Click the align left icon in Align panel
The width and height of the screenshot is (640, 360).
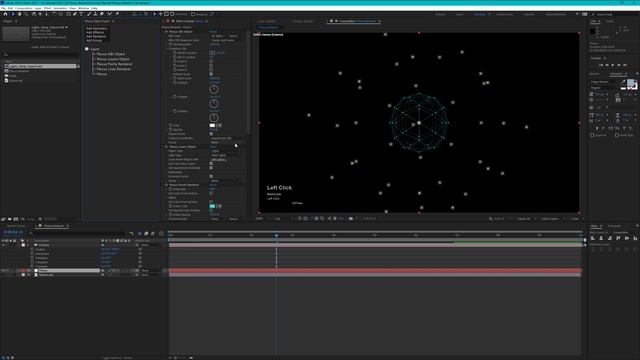pos(593,238)
